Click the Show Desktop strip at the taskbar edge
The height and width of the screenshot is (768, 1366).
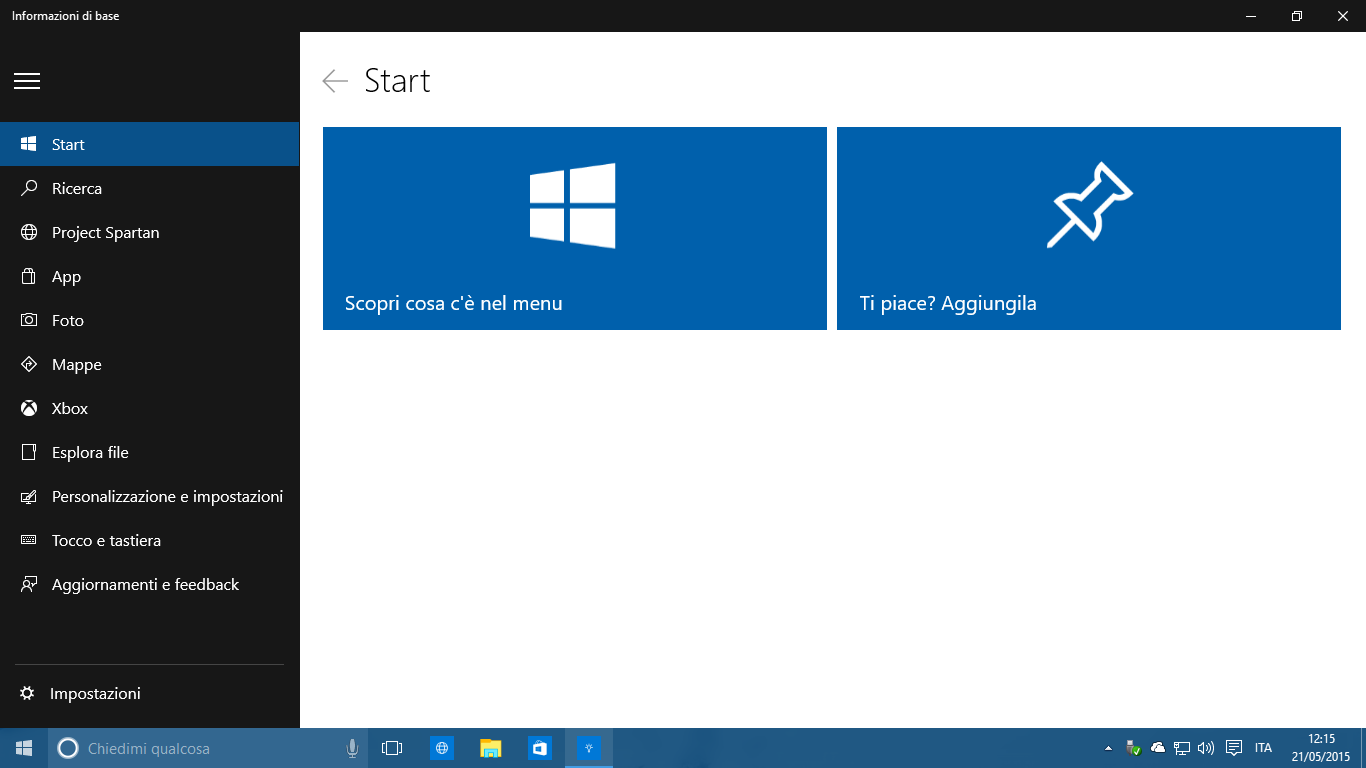click(1362, 748)
